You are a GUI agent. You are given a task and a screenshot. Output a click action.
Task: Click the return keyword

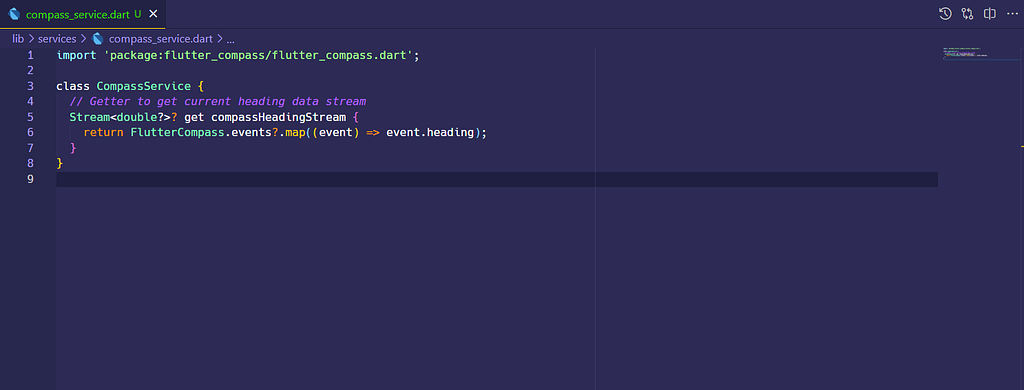(x=103, y=133)
